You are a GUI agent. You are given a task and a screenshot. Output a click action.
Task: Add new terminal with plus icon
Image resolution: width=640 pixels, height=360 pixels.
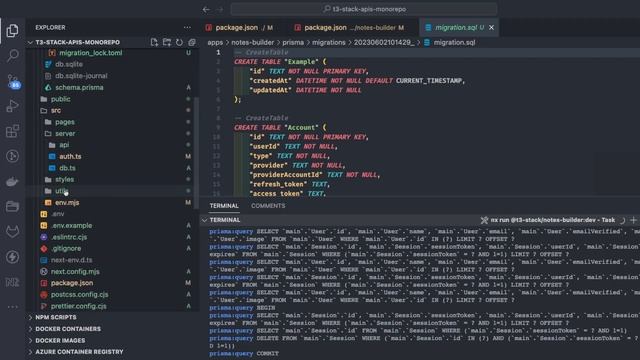click(x=633, y=220)
